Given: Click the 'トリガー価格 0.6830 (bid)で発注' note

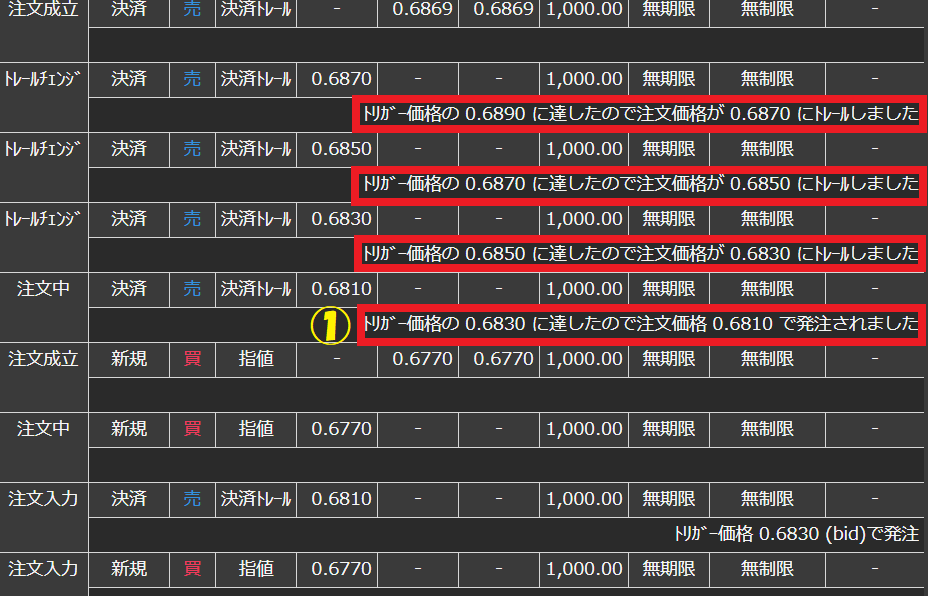Looking at the screenshot, I should (x=797, y=534).
